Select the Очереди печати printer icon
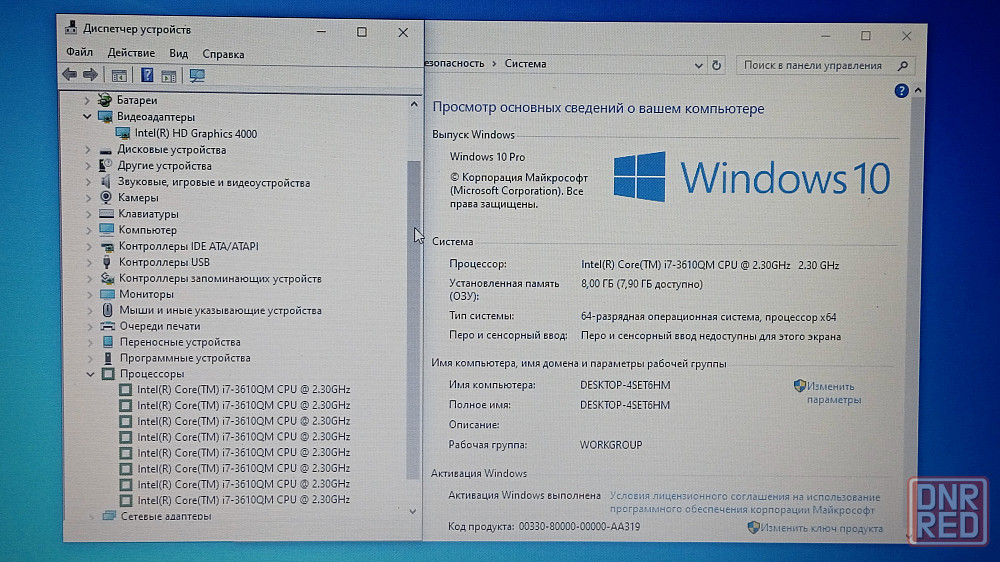The width and height of the screenshot is (1000, 562). tap(108, 326)
